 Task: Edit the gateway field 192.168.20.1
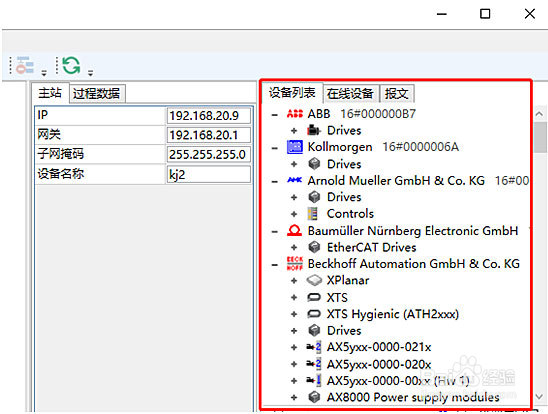coord(209,135)
